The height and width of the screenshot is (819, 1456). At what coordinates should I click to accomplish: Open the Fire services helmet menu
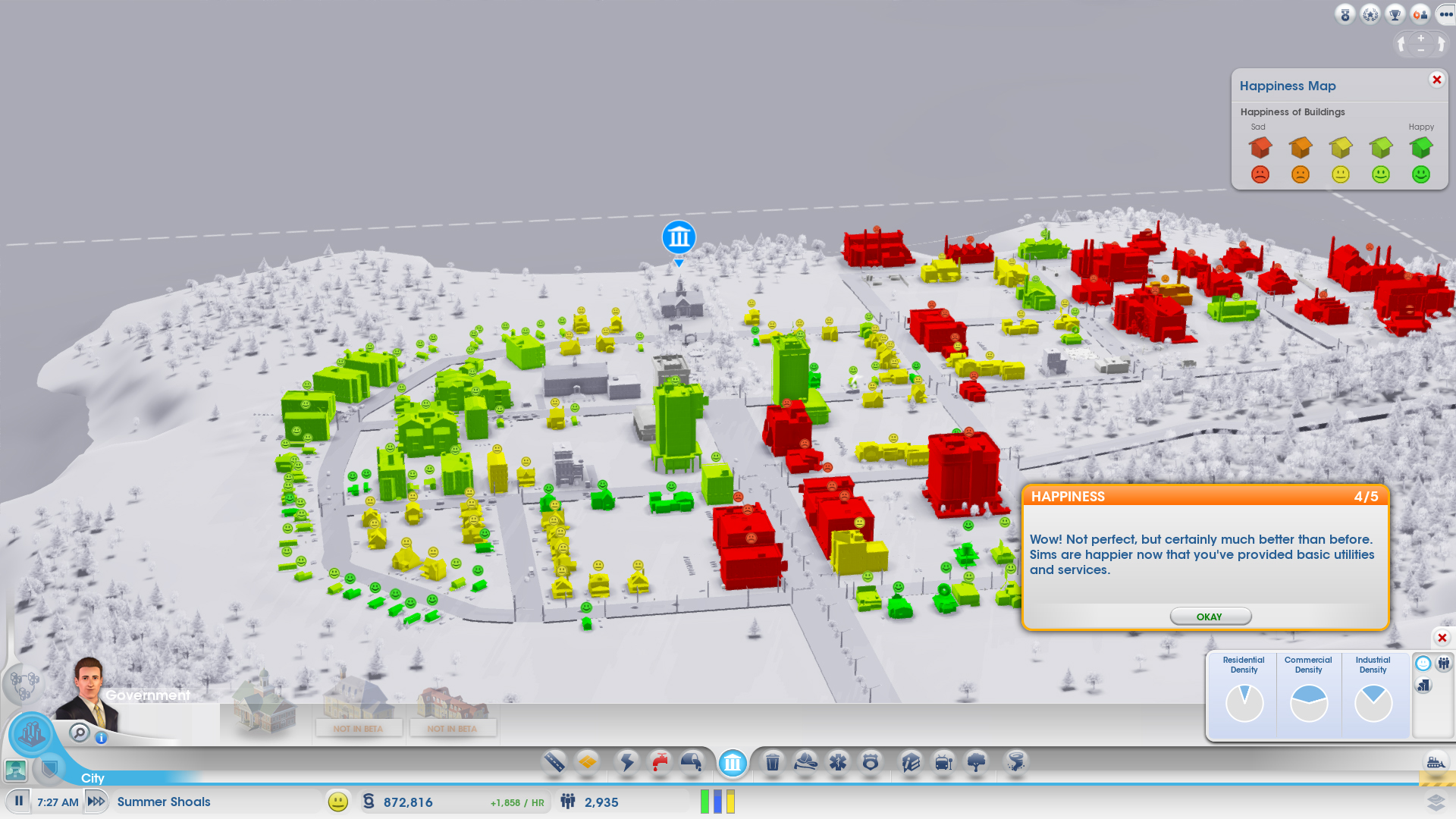(x=805, y=761)
